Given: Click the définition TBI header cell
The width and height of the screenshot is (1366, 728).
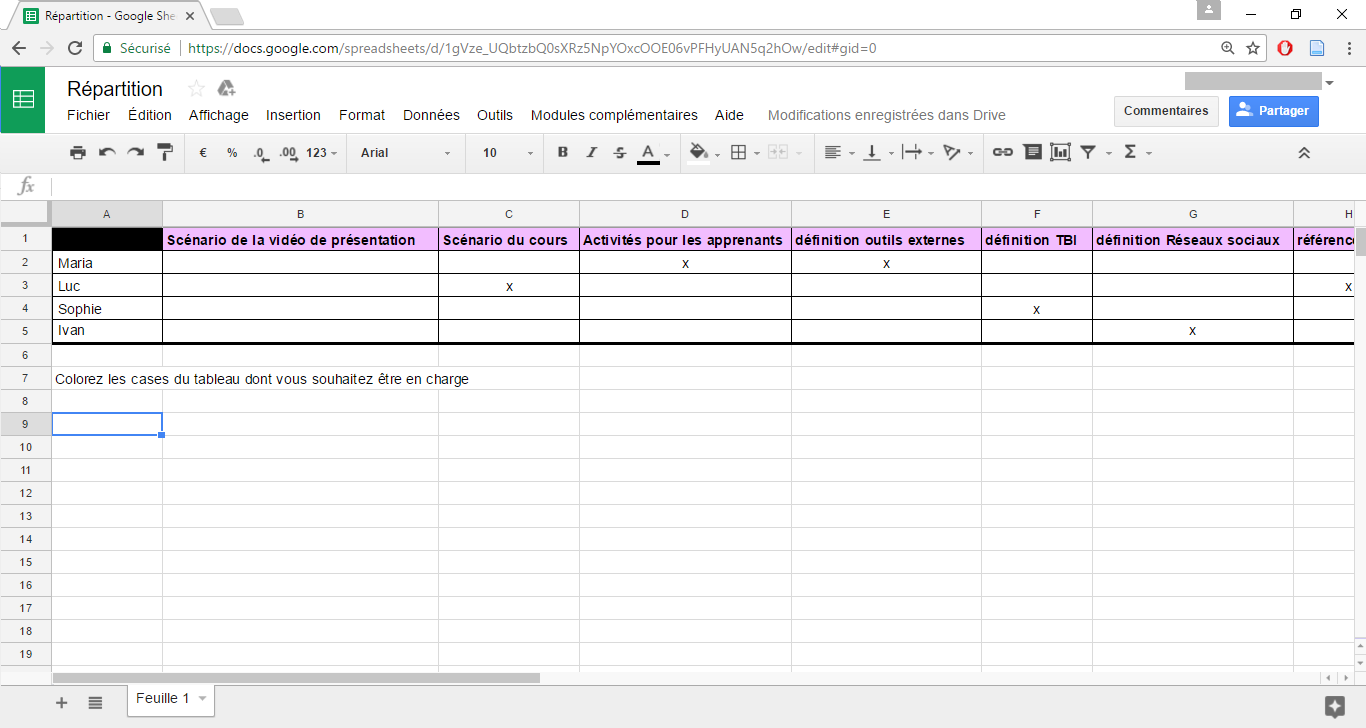Looking at the screenshot, I should (x=1037, y=240).
